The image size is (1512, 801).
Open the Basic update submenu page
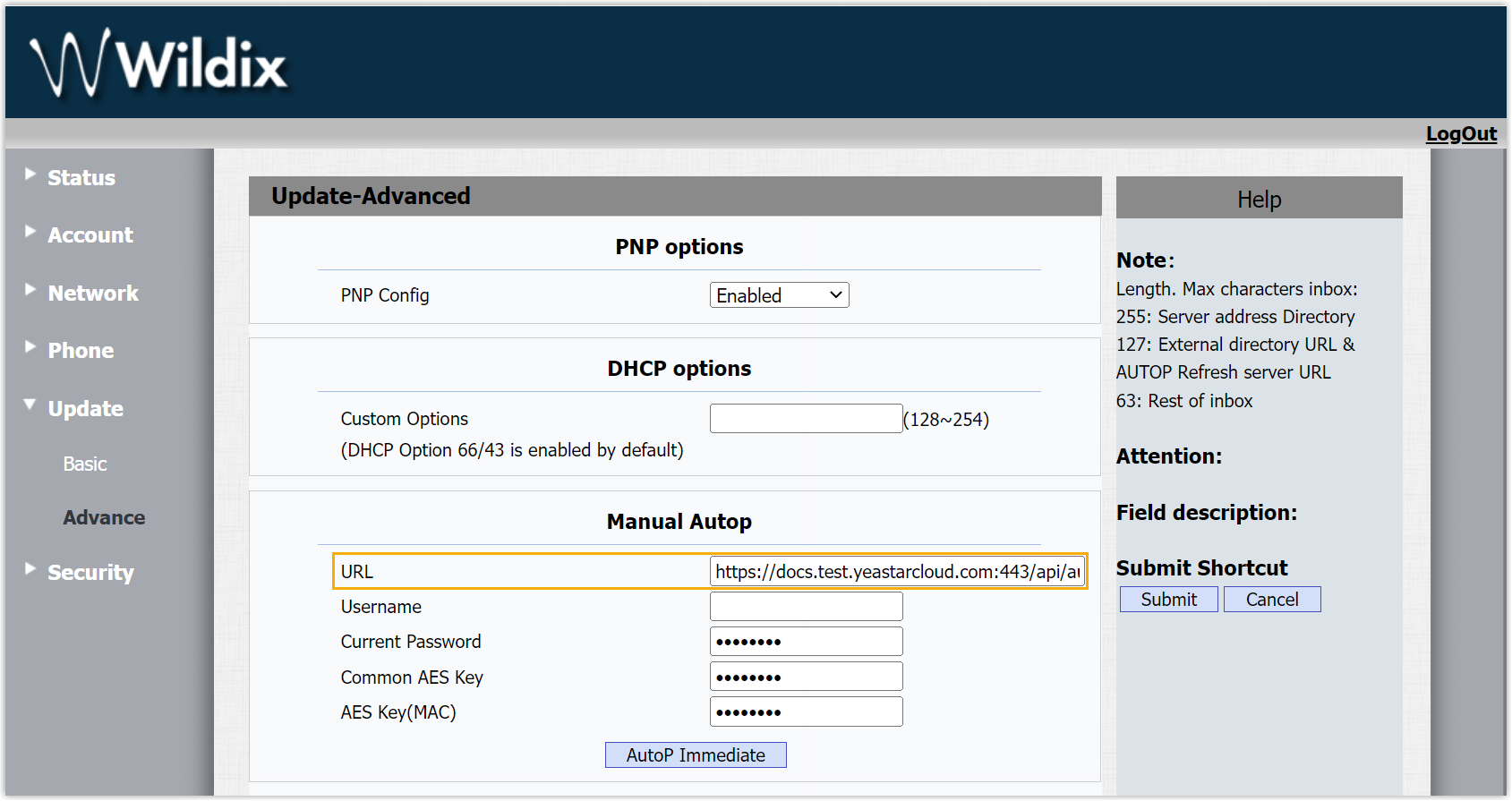85,464
